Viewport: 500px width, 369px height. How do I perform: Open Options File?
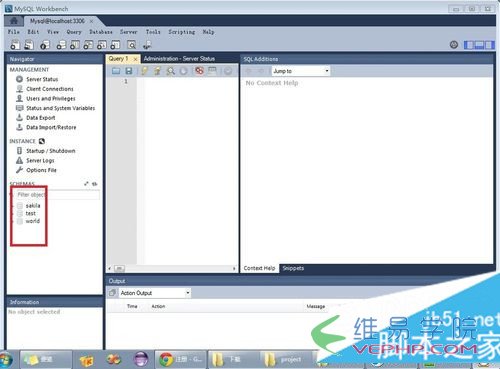[x=41, y=170]
